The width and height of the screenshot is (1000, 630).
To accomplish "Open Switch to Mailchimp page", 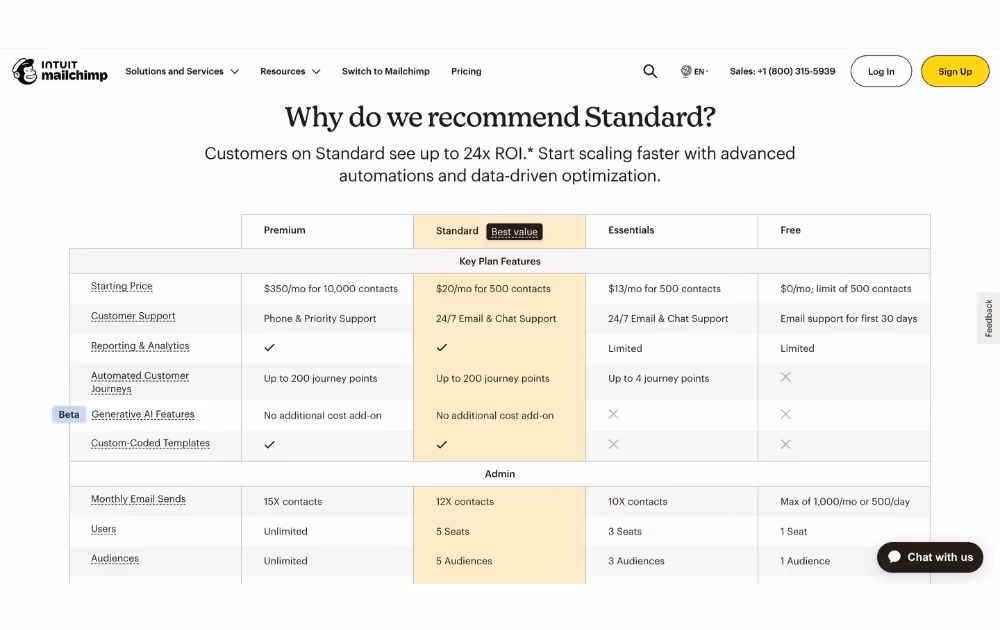I will pos(386,71).
